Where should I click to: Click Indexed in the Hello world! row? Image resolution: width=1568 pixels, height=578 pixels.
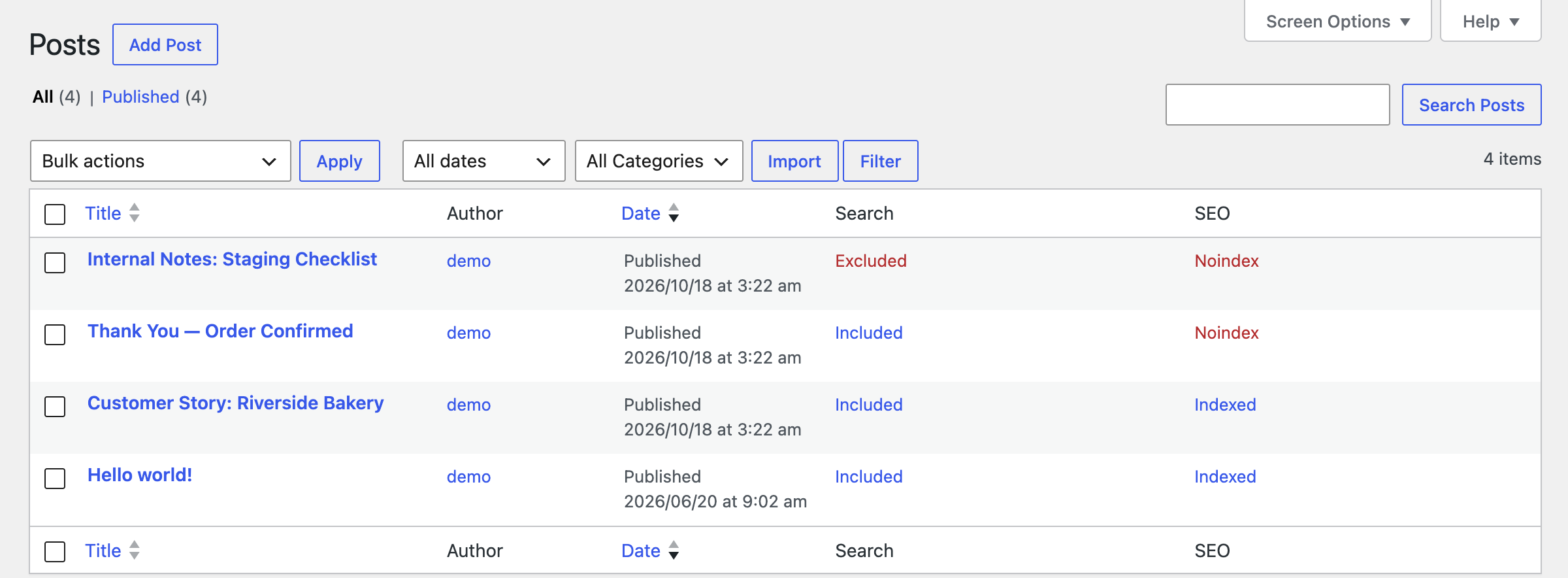(1225, 477)
